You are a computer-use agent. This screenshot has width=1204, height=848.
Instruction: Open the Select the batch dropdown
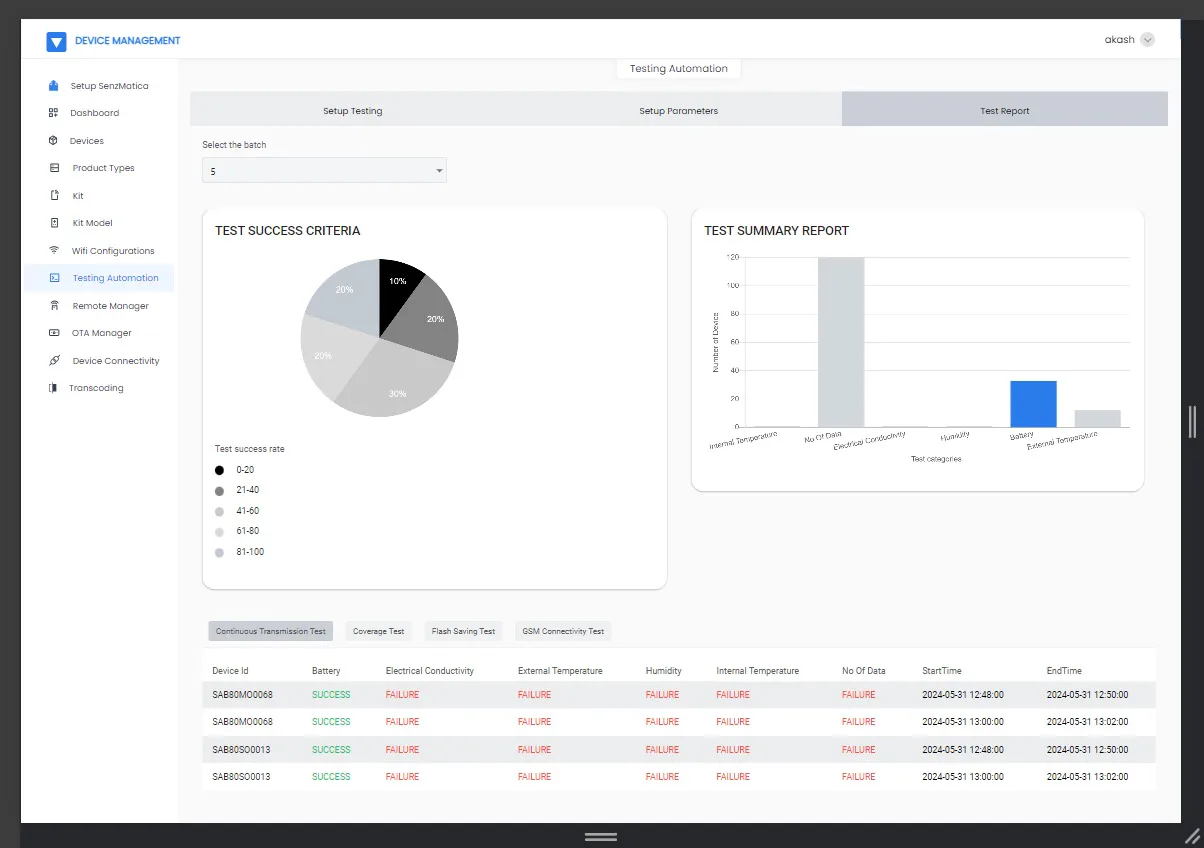coord(324,171)
